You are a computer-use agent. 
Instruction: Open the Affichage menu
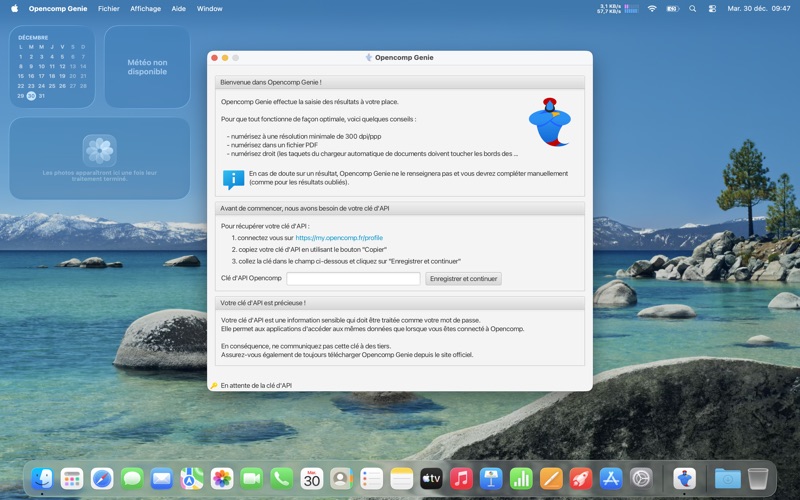pos(145,9)
